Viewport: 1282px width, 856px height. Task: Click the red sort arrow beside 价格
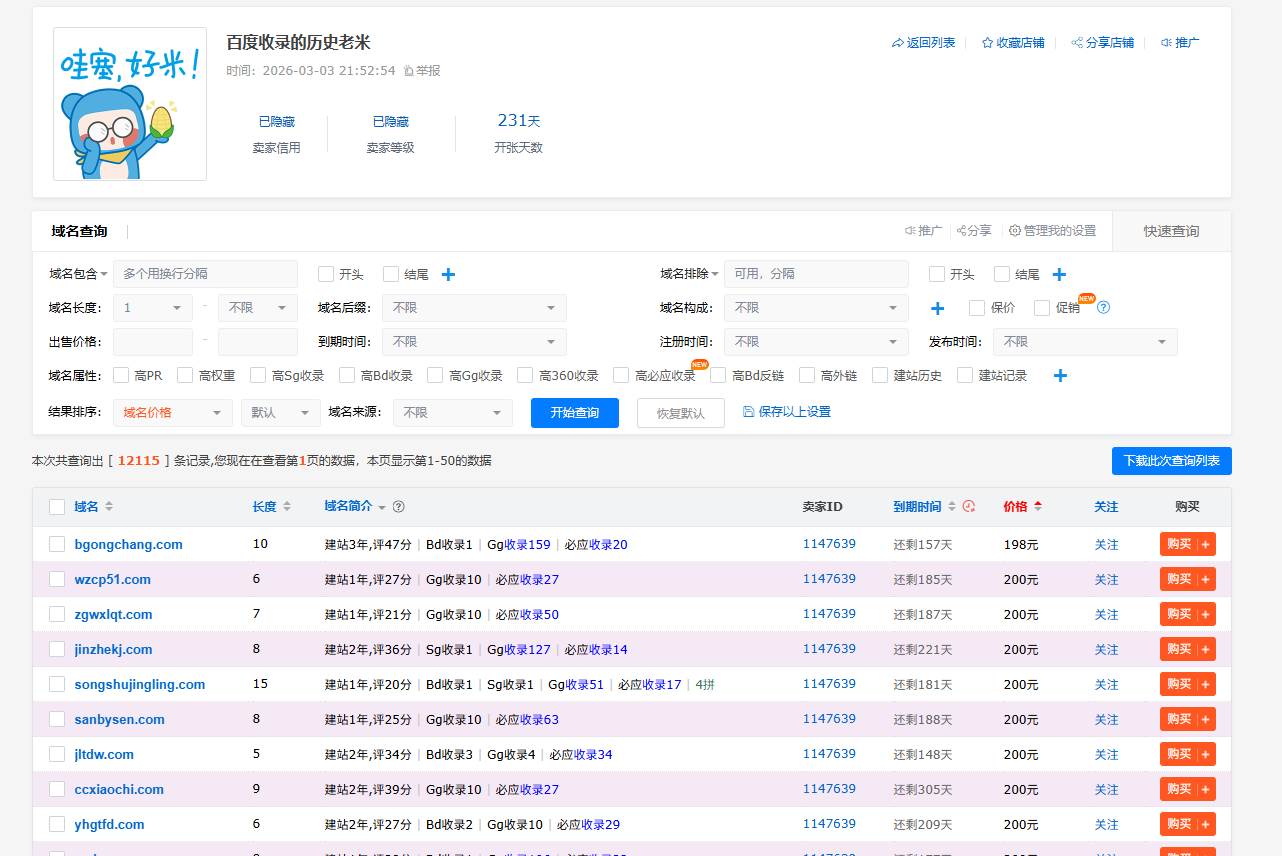(x=1038, y=507)
